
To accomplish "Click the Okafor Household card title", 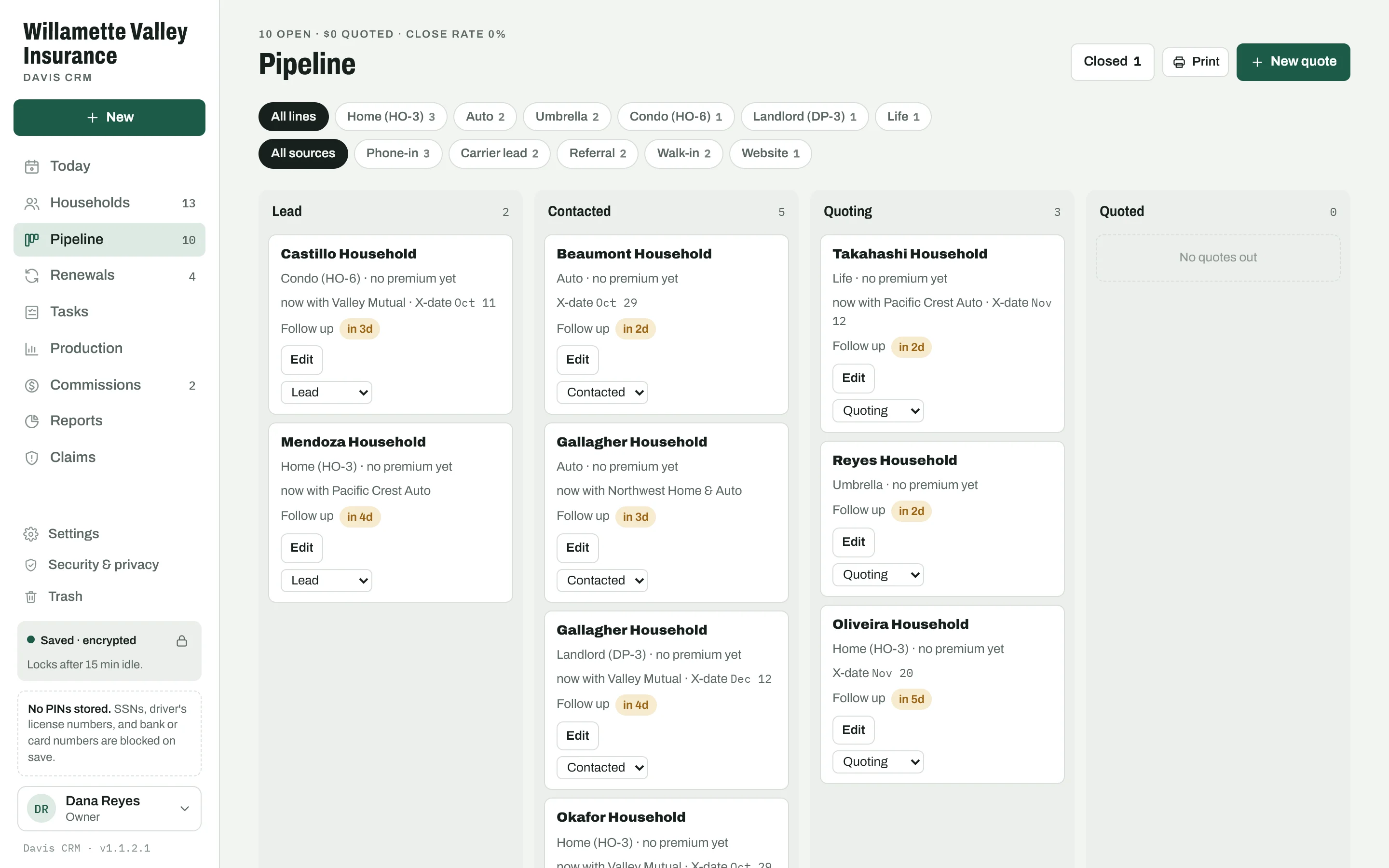I will 620,817.
